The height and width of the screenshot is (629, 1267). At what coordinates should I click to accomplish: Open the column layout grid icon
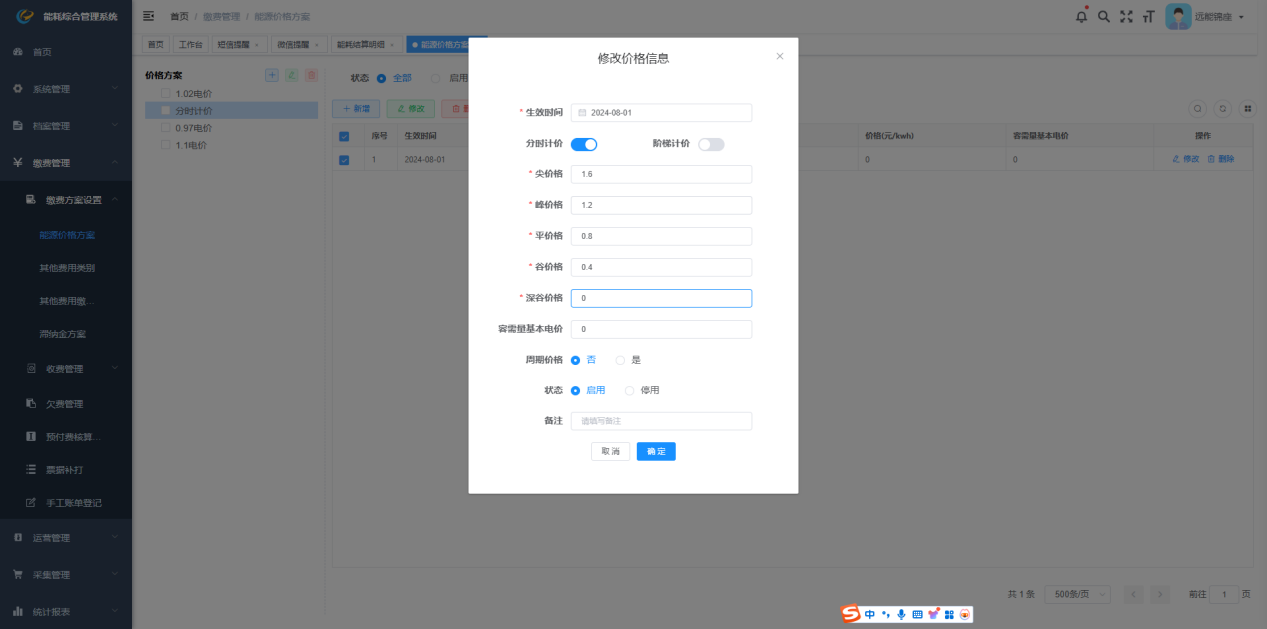click(1247, 108)
